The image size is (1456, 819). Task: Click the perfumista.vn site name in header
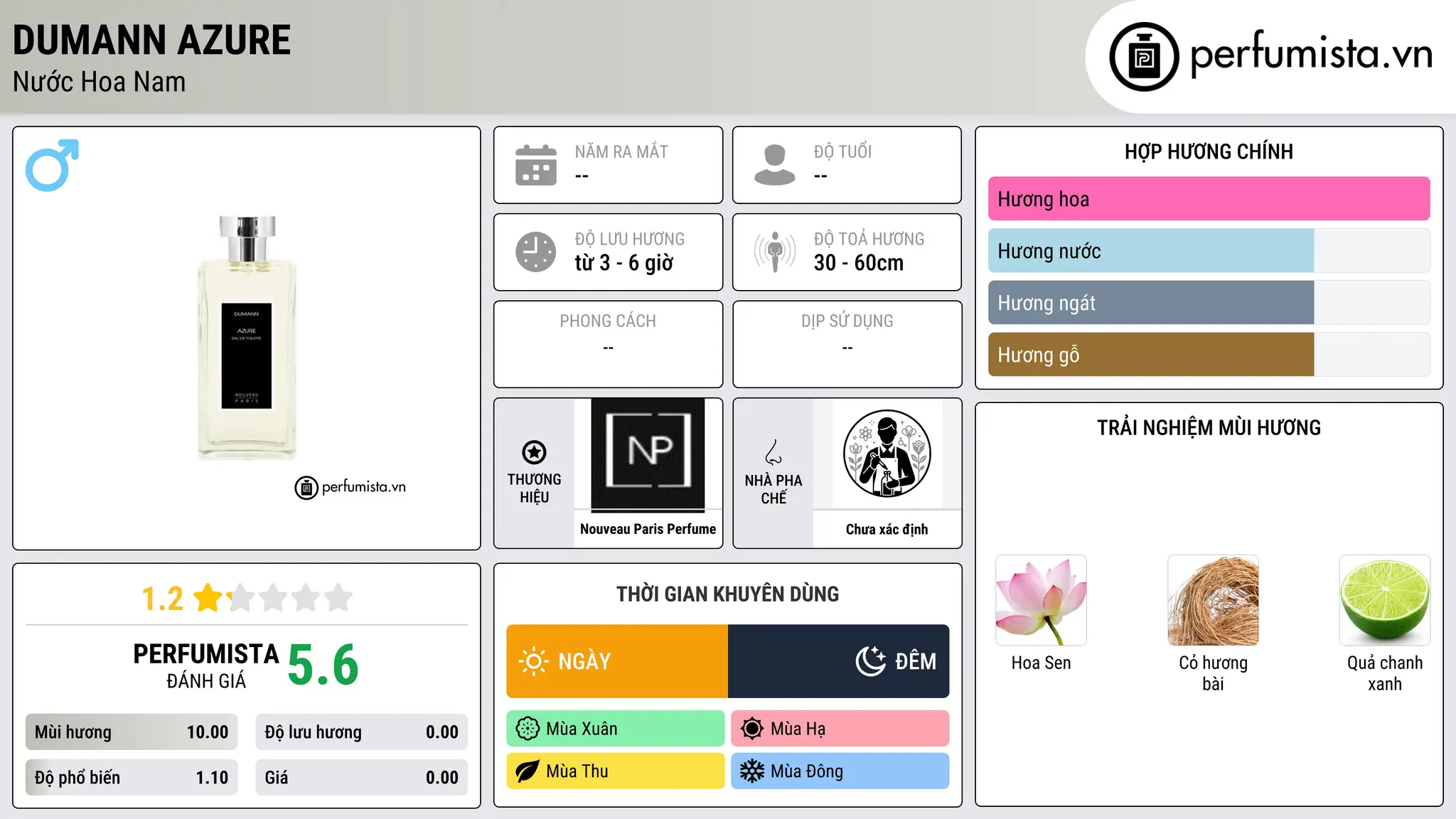[x=1311, y=55]
